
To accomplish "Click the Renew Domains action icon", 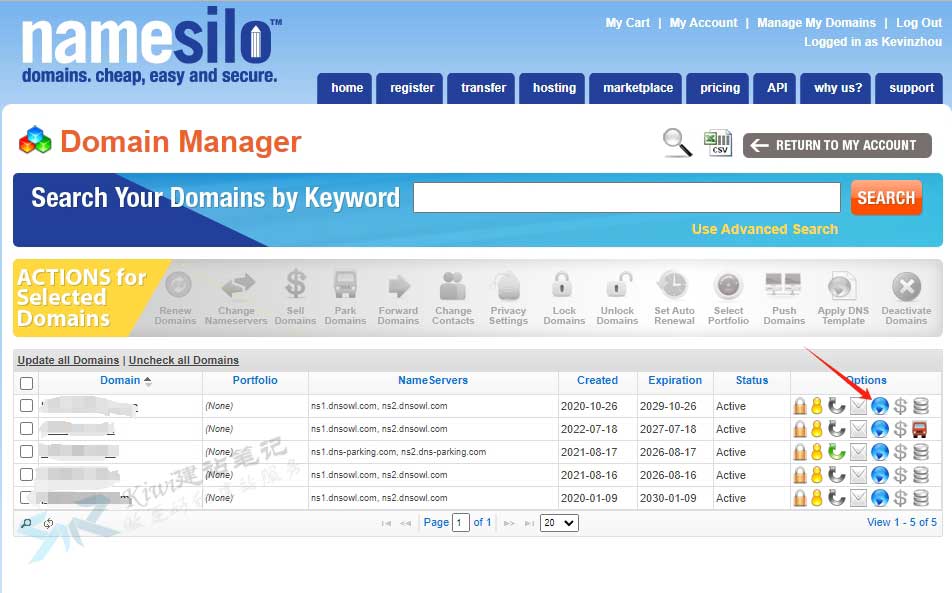I will 178,284.
